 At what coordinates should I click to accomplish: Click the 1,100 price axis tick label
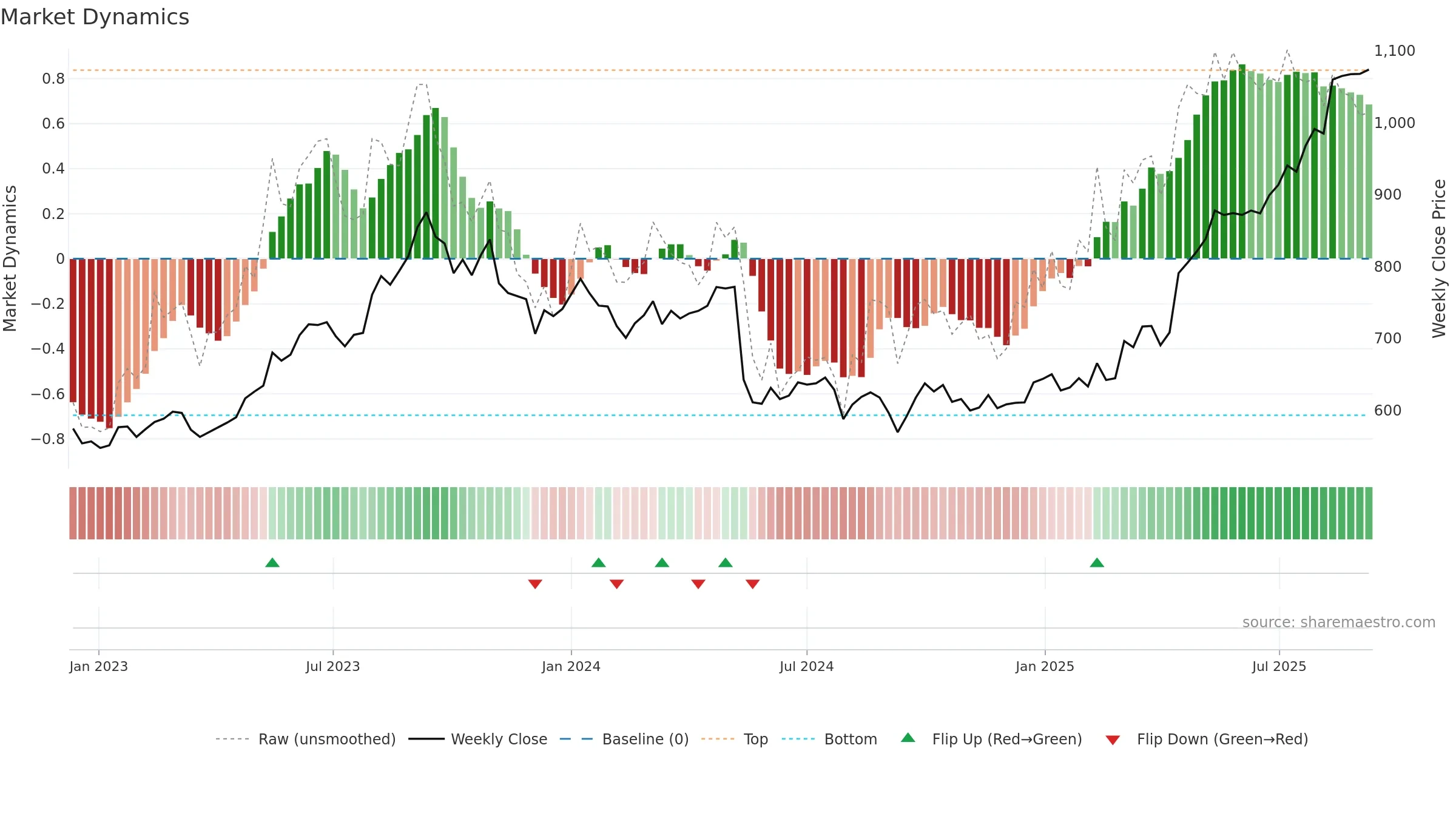tap(1394, 51)
